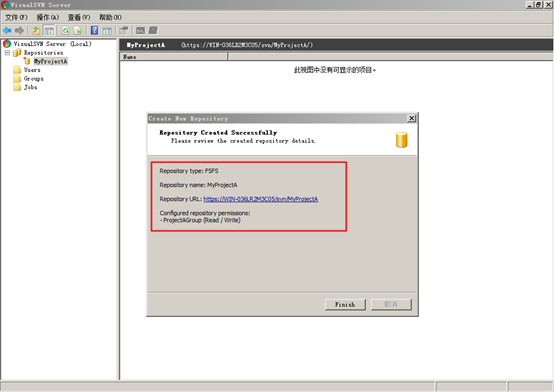Viewport: 554px width, 392px height.
Task: Click VisualSVN logo icon in title bar
Action: click(5, 5)
